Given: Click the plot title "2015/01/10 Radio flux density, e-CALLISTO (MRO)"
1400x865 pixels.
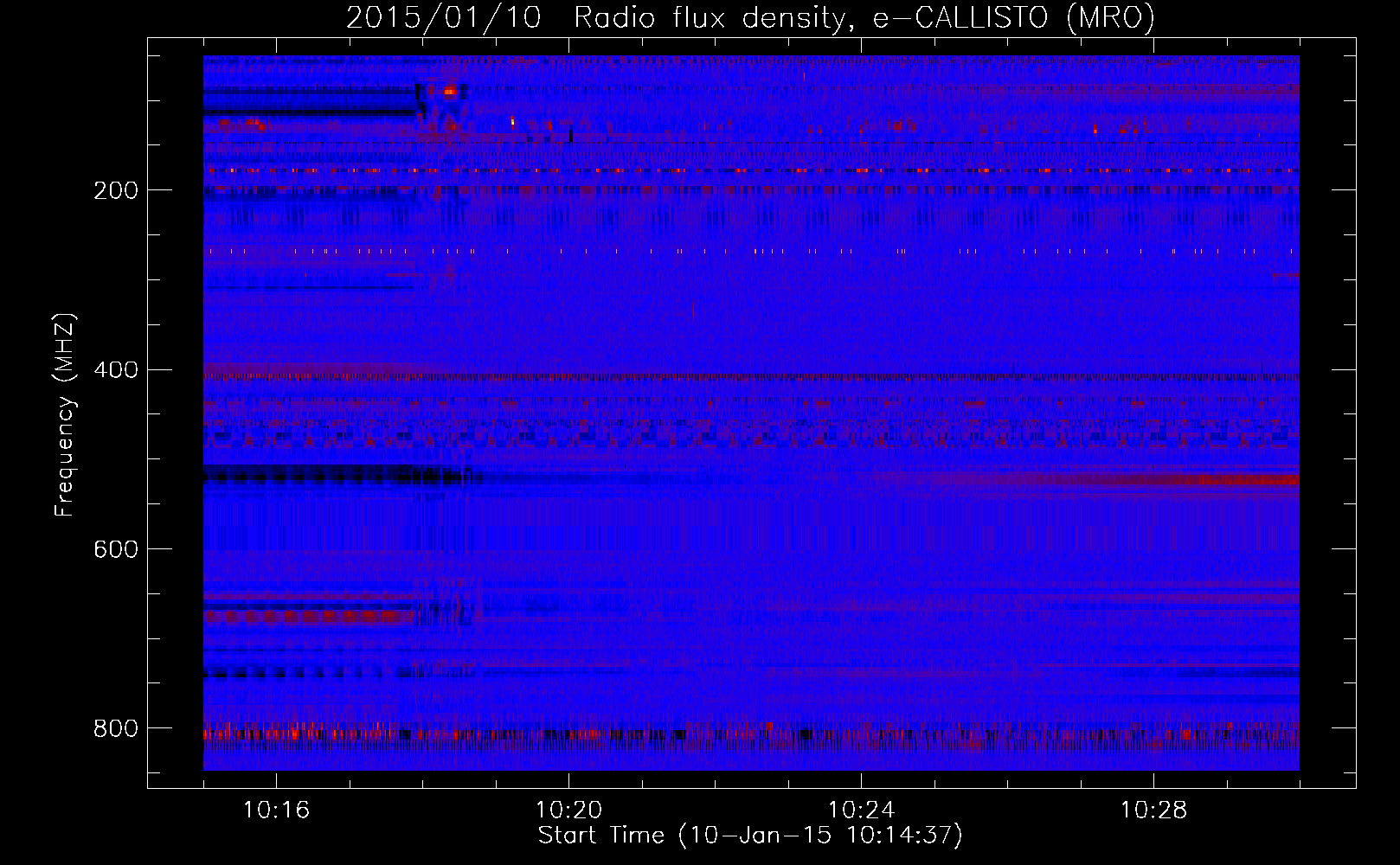Looking at the screenshot, I should pyautogui.click(x=750, y=18).
